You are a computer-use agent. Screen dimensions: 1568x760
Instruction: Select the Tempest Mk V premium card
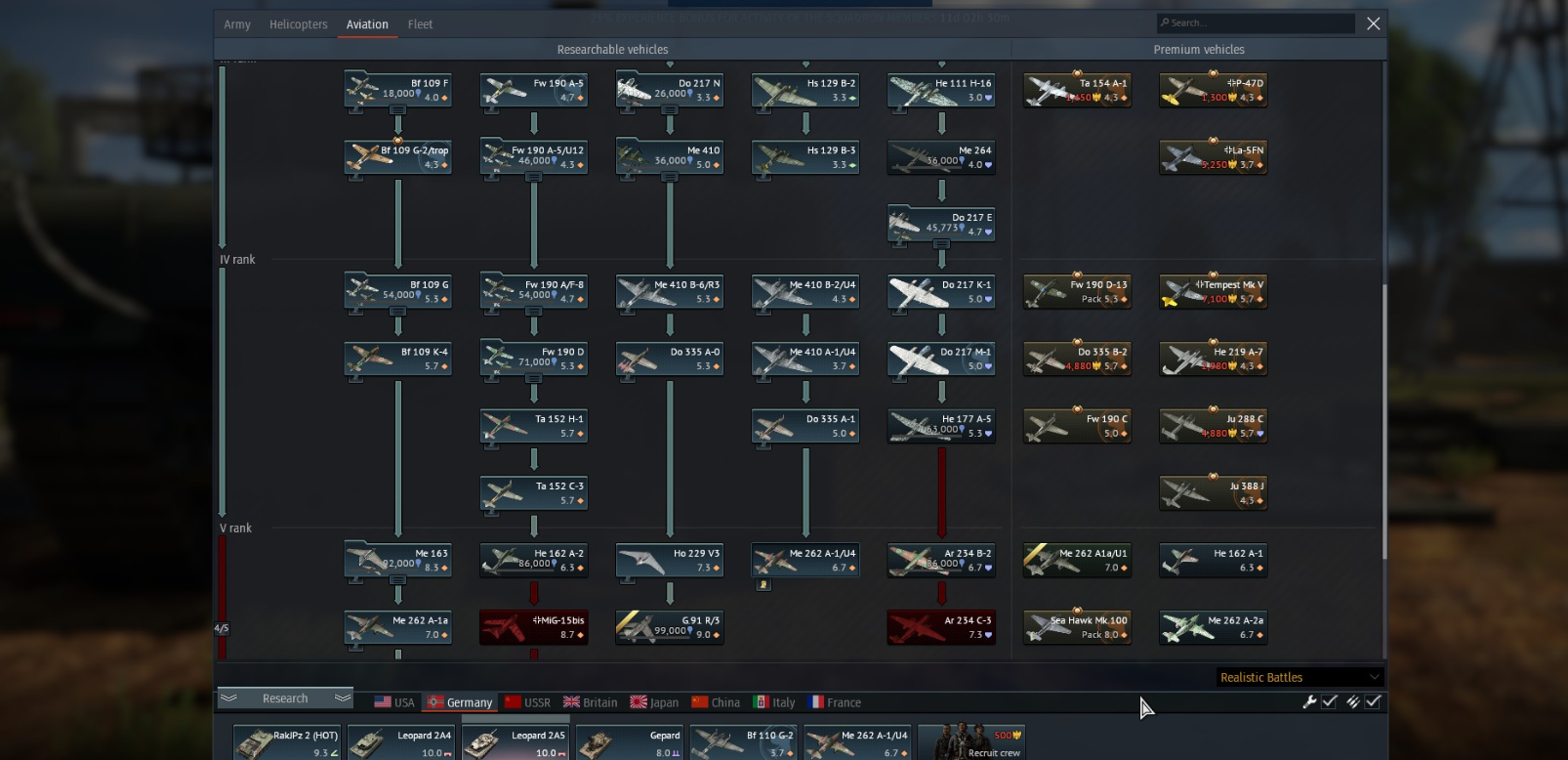(x=1213, y=291)
